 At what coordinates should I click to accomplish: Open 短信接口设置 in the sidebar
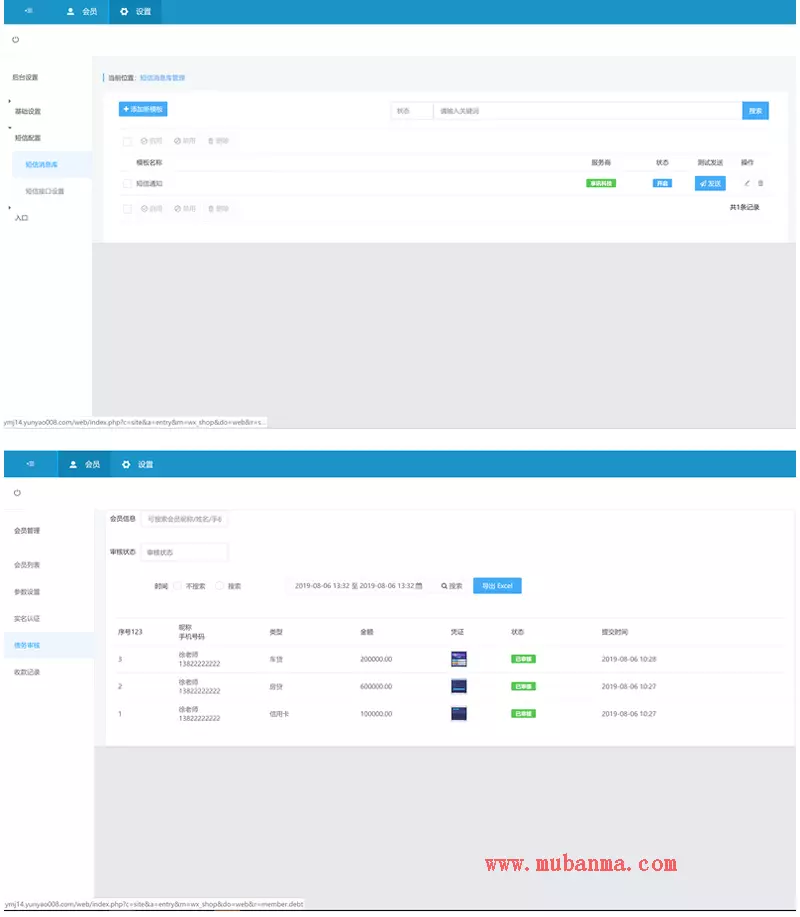click(45, 191)
